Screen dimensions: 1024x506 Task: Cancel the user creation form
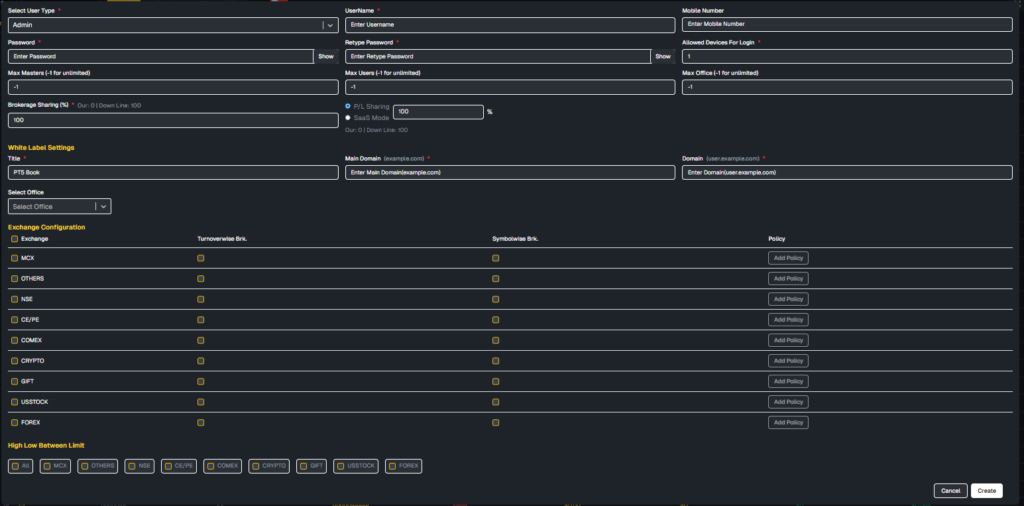point(950,491)
